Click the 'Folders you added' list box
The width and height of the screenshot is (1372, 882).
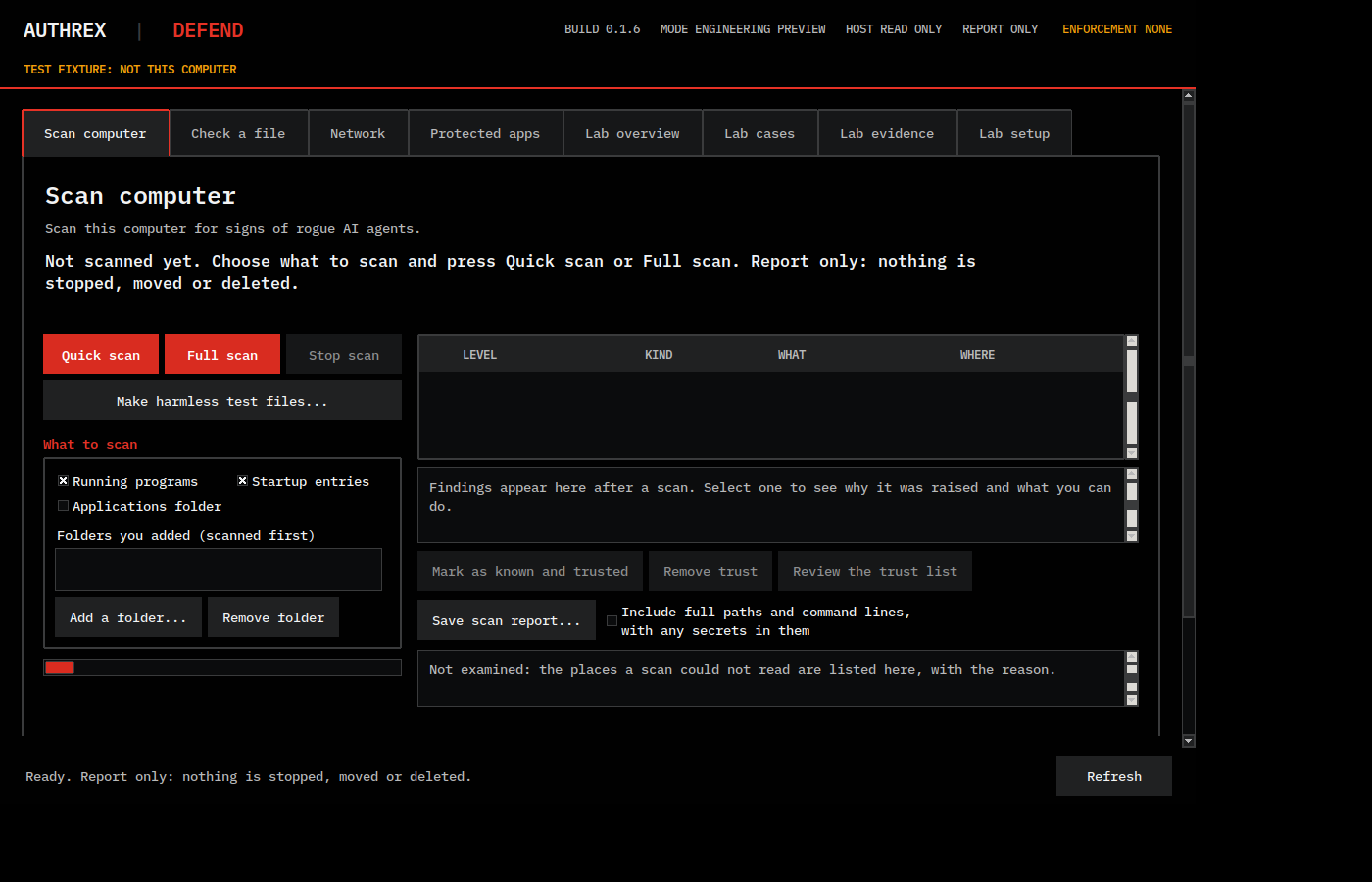pyautogui.click(x=219, y=569)
